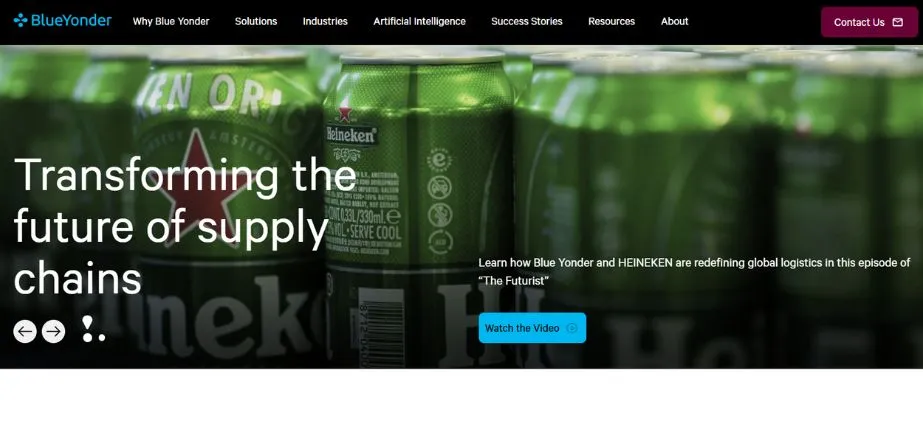
Task: Click the play icon on Watch the Video
Action: (x=572, y=328)
